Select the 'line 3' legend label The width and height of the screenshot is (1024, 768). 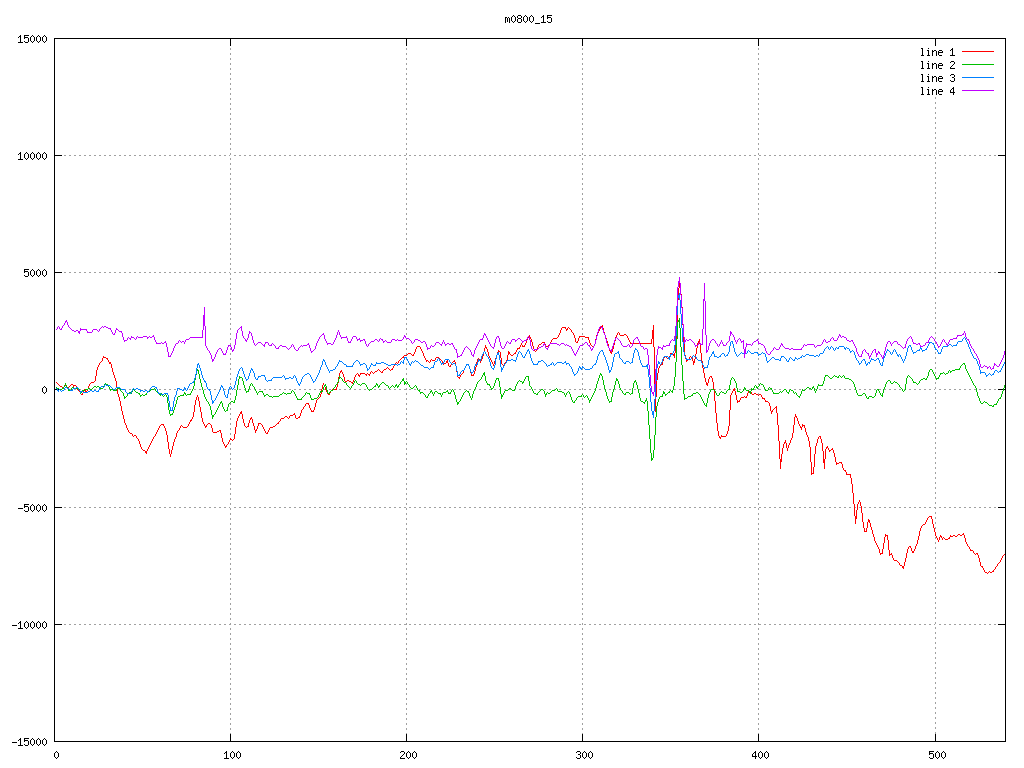937,78
